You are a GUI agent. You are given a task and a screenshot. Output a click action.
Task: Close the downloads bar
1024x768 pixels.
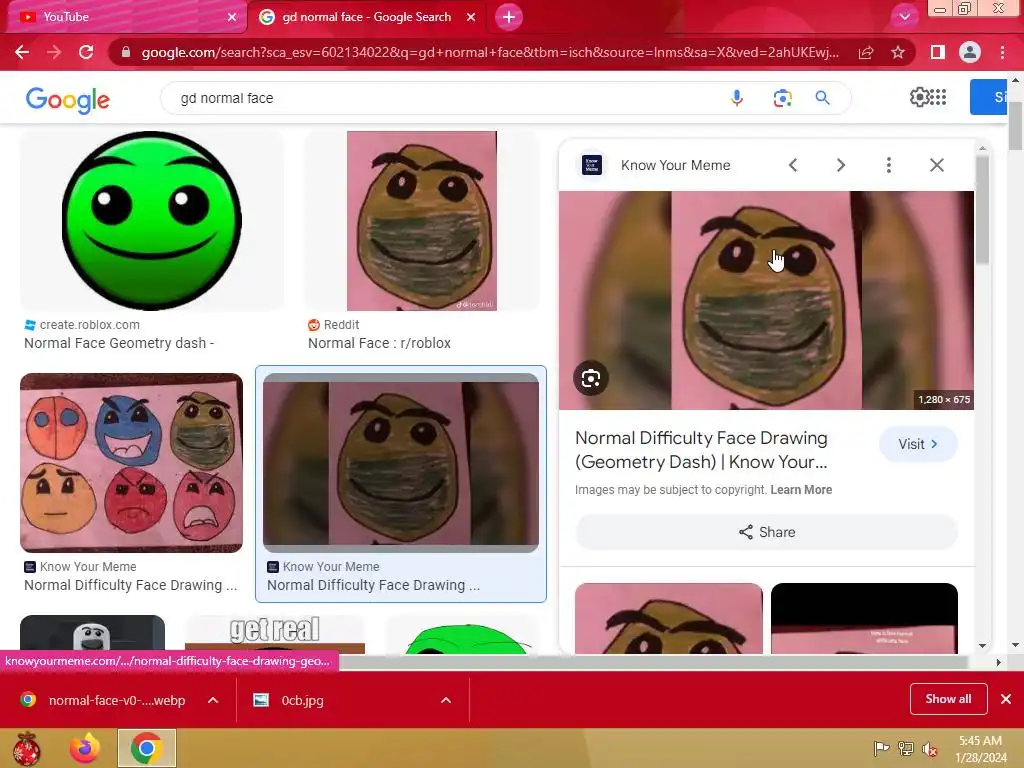coord(1006,699)
